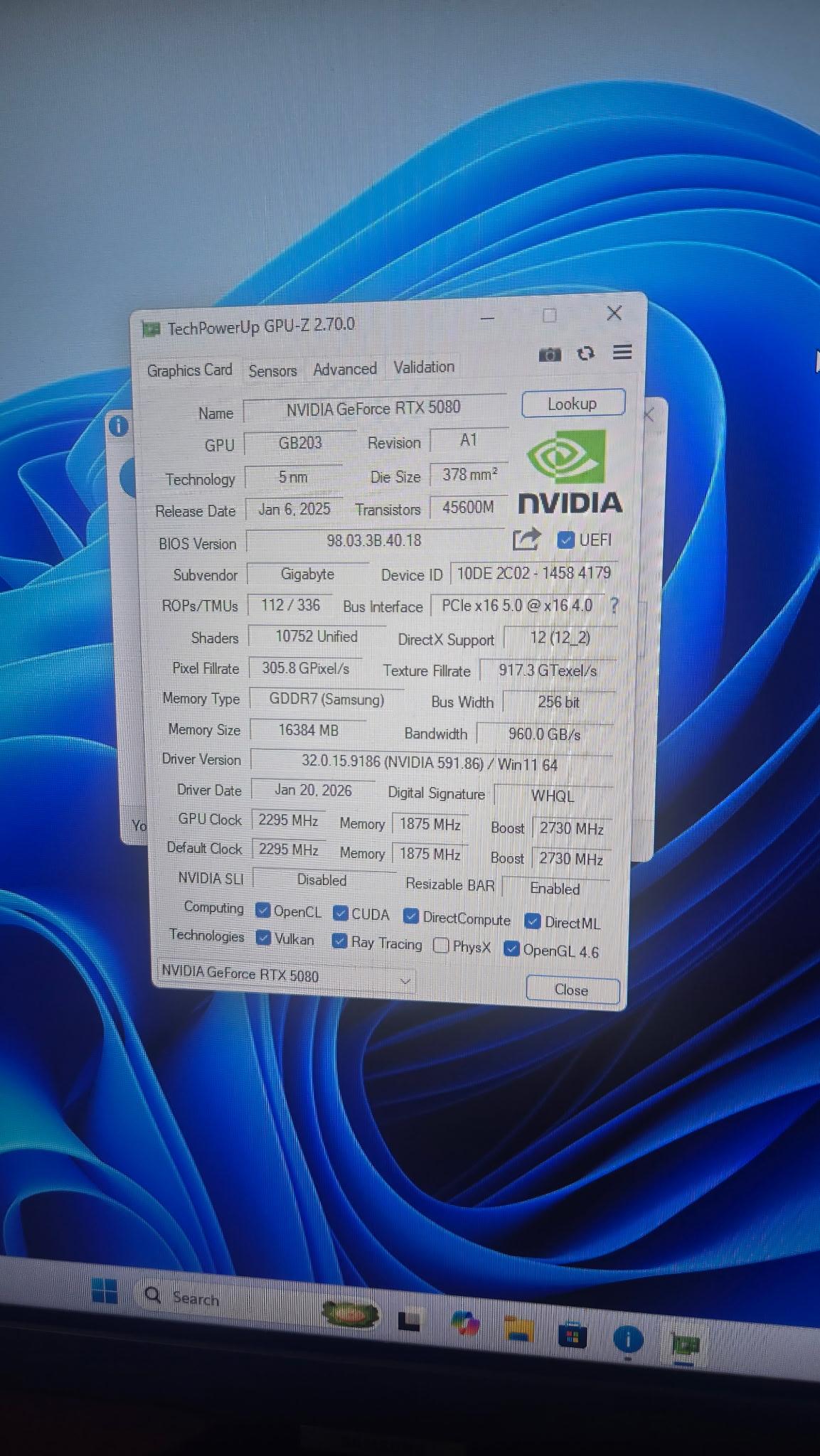Screen dimensions: 820x1456
Task: Click the Revision value A1
Action: [x=469, y=441]
